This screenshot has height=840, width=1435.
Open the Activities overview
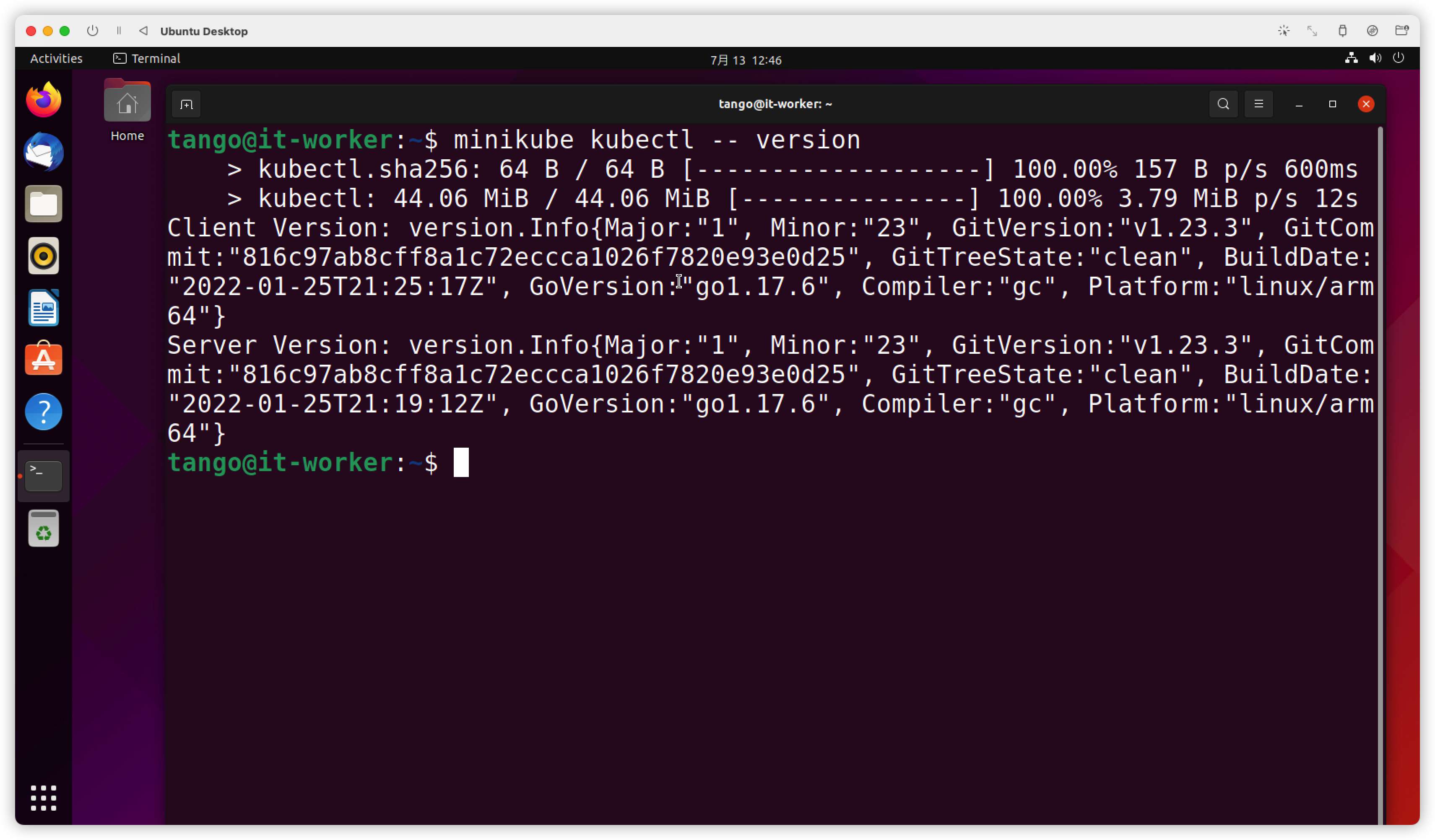click(x=56, y=59)
